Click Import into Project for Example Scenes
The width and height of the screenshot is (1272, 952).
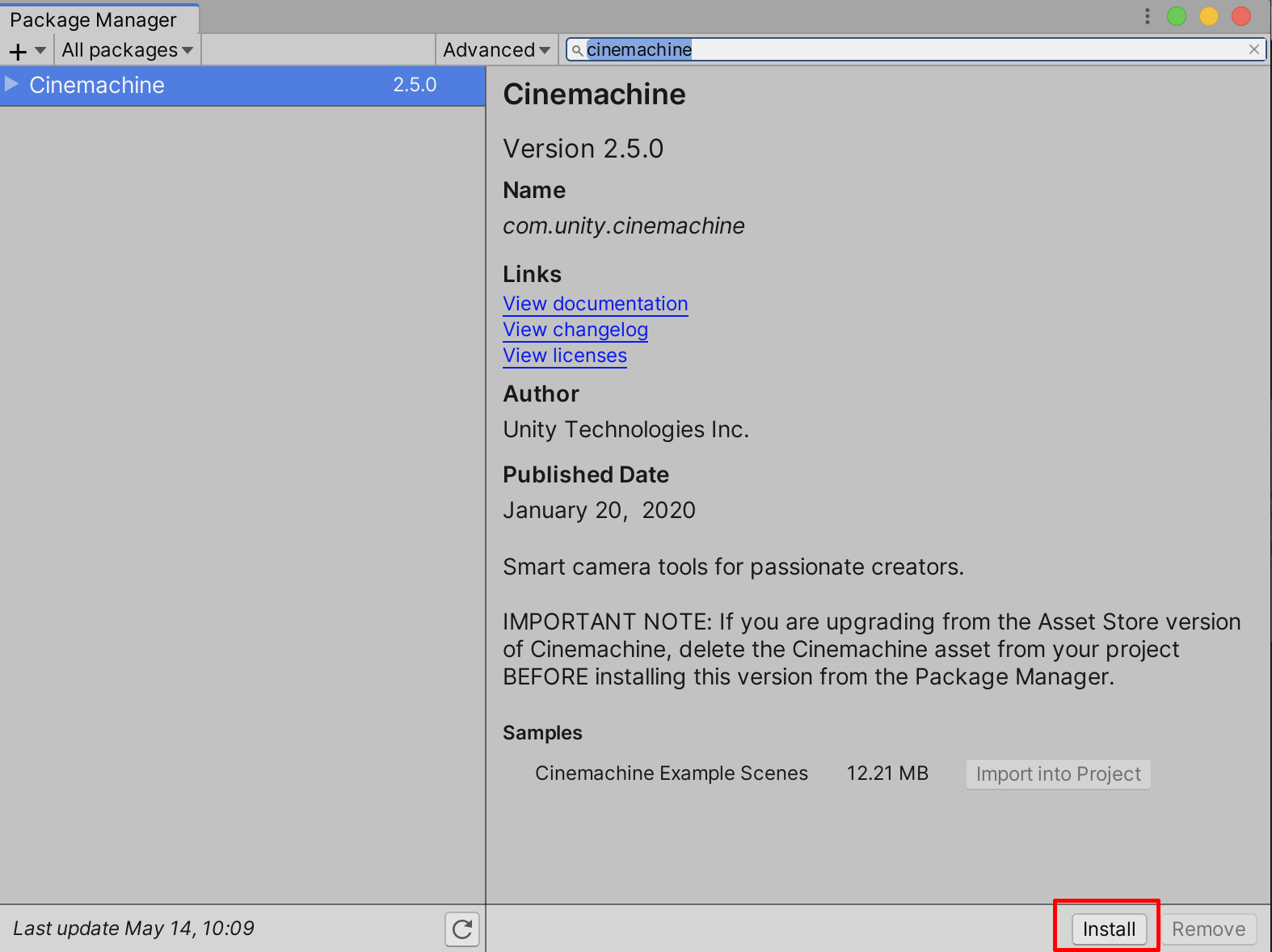click(1058, 774)
